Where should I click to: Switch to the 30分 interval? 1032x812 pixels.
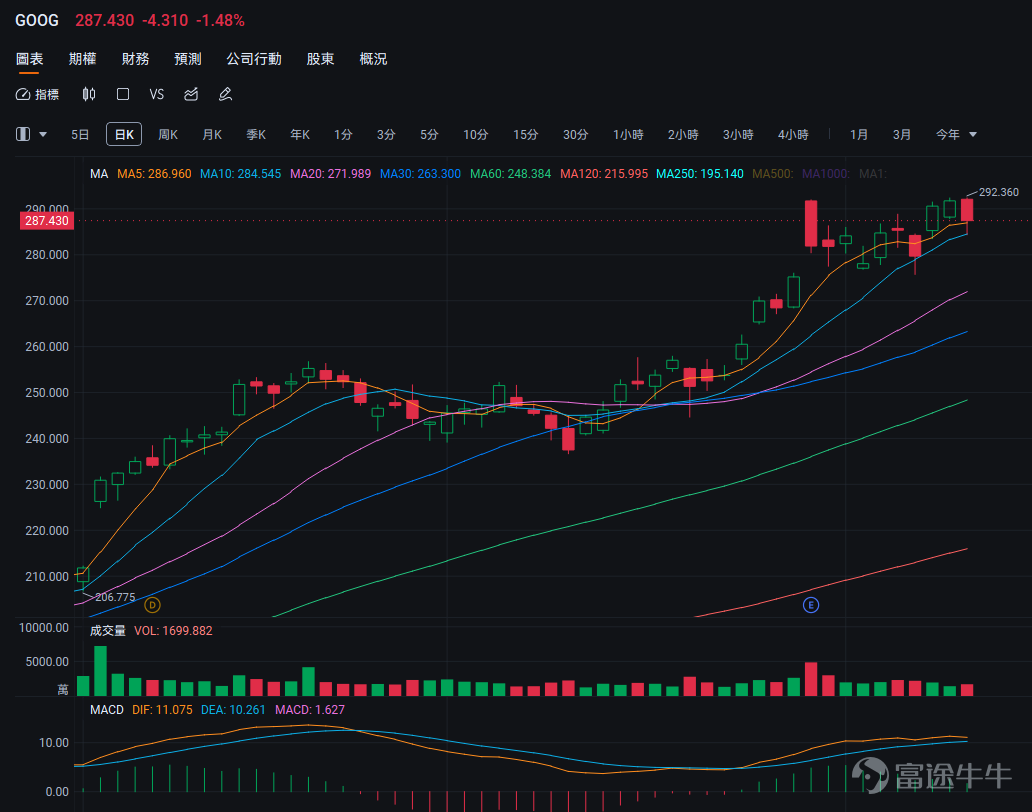(575, 135)
